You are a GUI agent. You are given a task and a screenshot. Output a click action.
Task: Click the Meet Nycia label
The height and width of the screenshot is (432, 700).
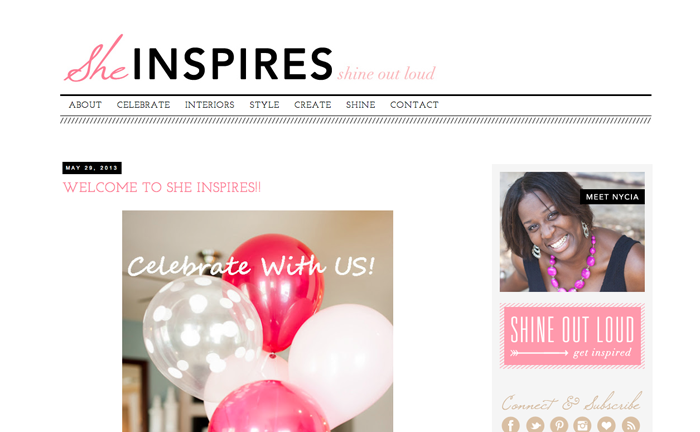pyautogui.click(x=612, y=197)
